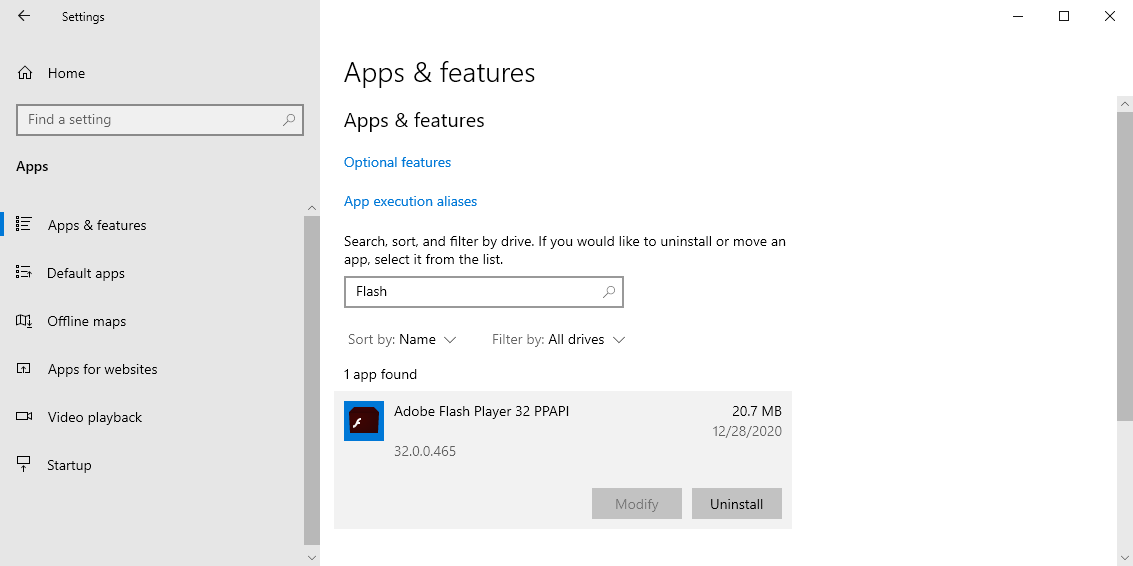Screen dimensions: 1133x566
Task: Click the Uninstall button for Flash Player
Action: pyautogui.click(x=736, y=504)
